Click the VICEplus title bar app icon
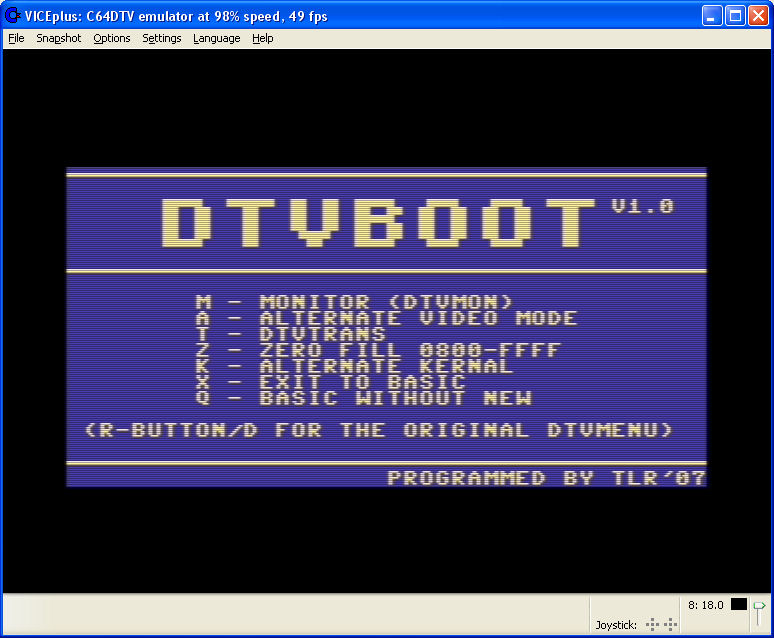The image size is (774, 638). coord(12,16)
